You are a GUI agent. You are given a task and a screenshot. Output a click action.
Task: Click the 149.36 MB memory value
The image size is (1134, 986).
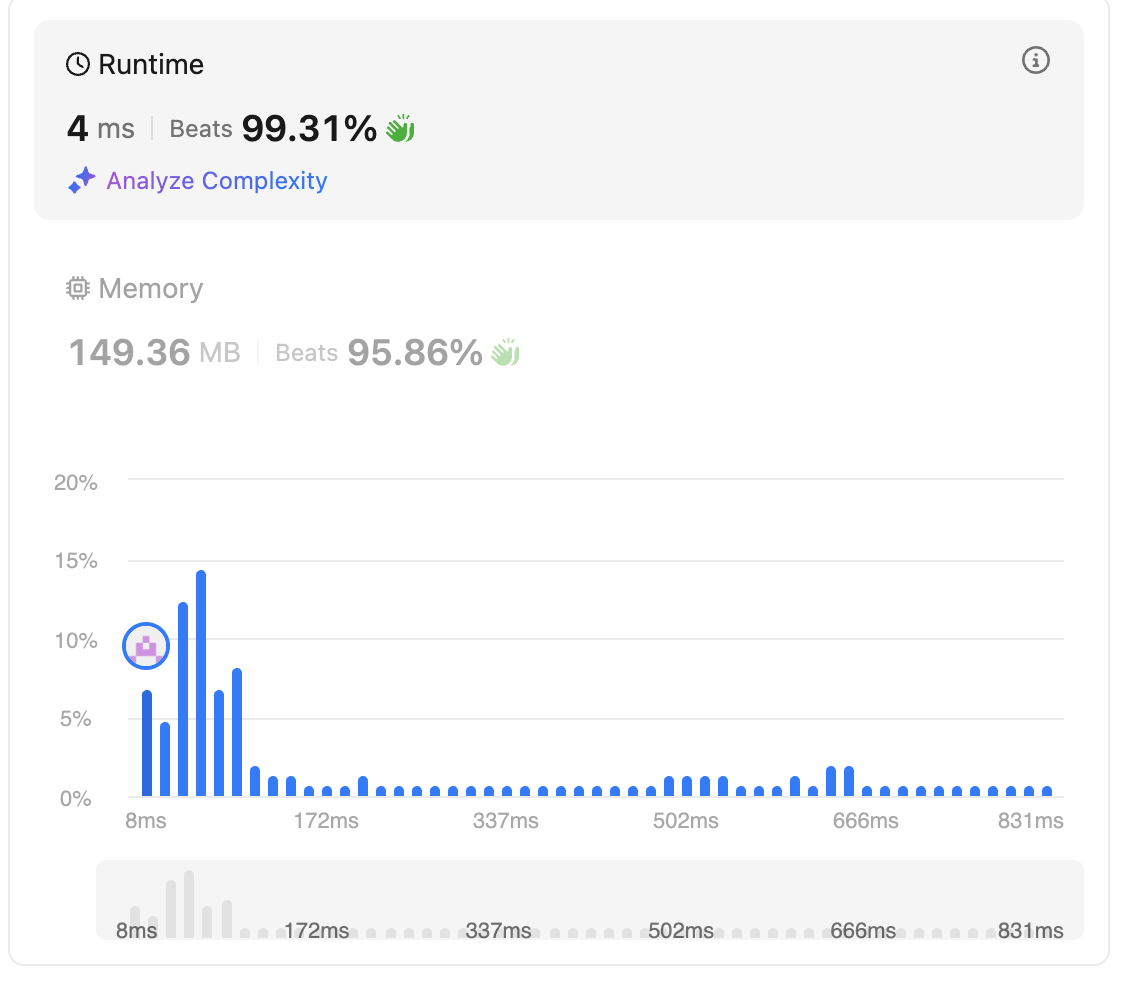point(154,352)
